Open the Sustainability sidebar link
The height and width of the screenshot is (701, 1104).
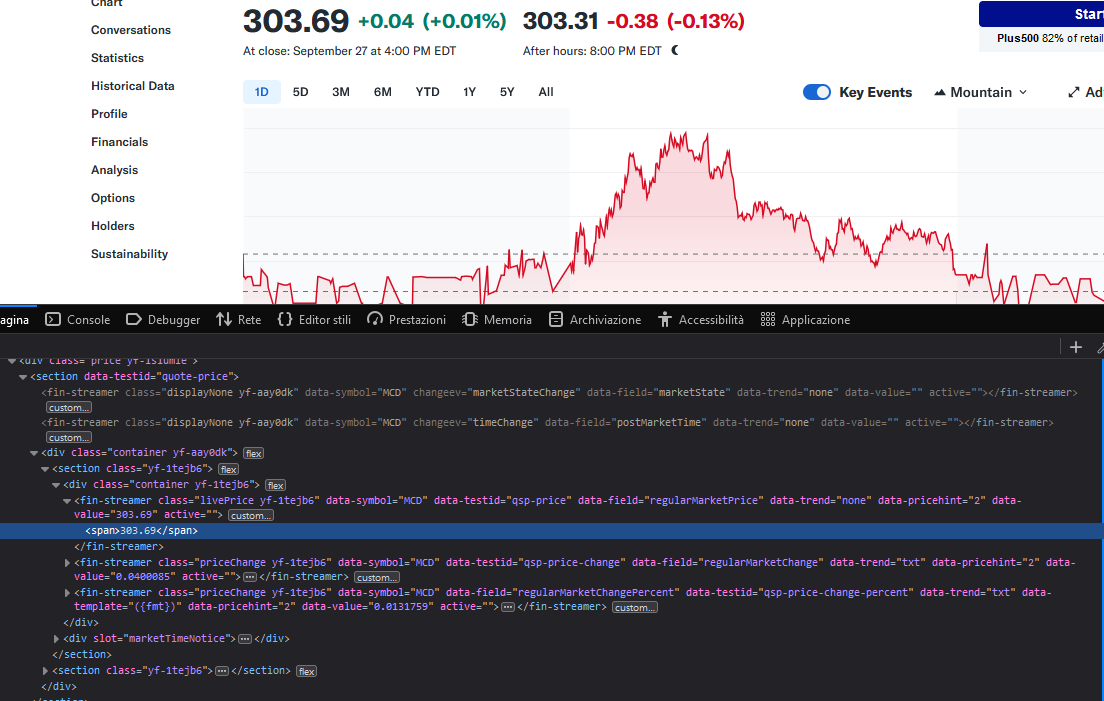[130, 254]
